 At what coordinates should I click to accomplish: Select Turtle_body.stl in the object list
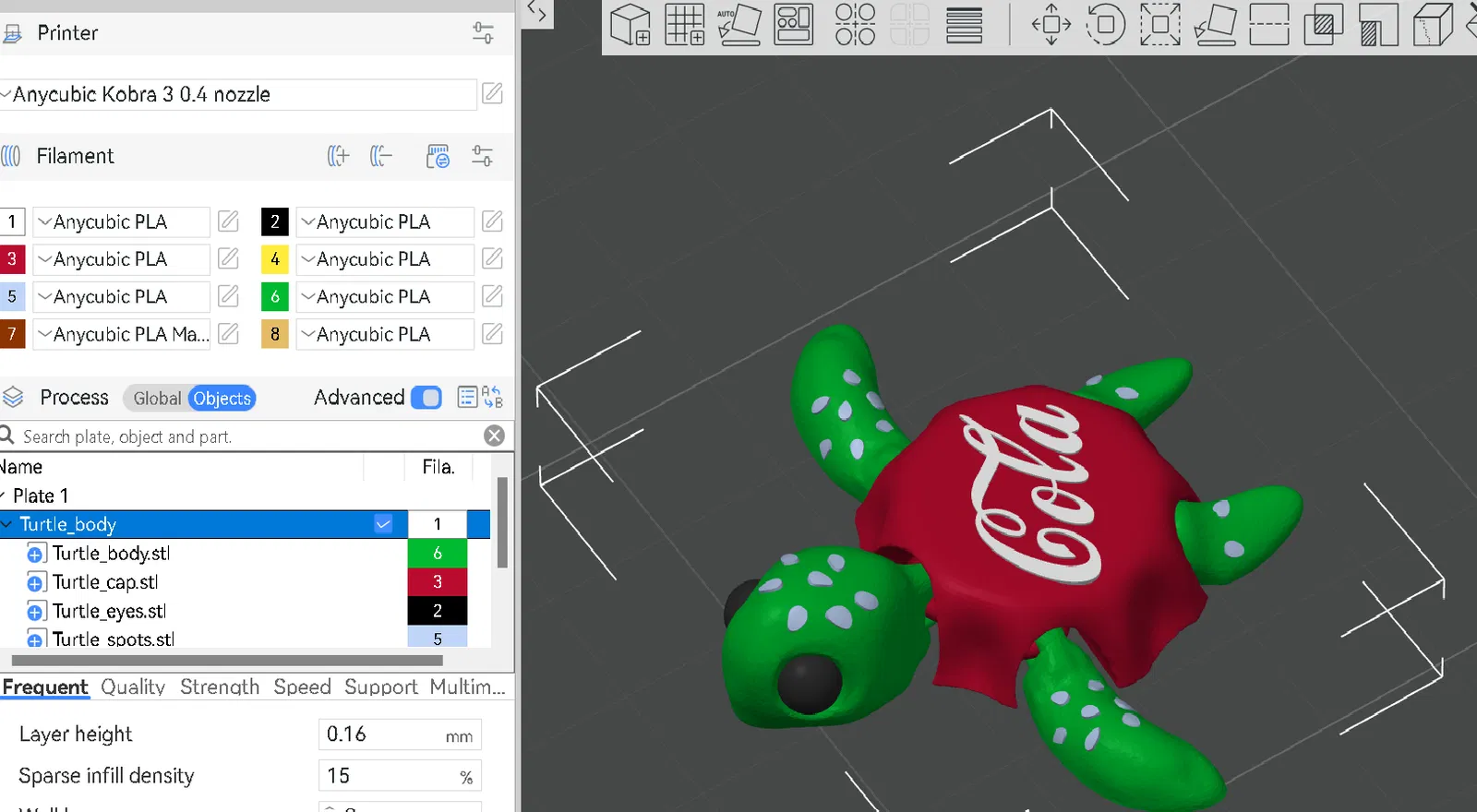(111, 553)
